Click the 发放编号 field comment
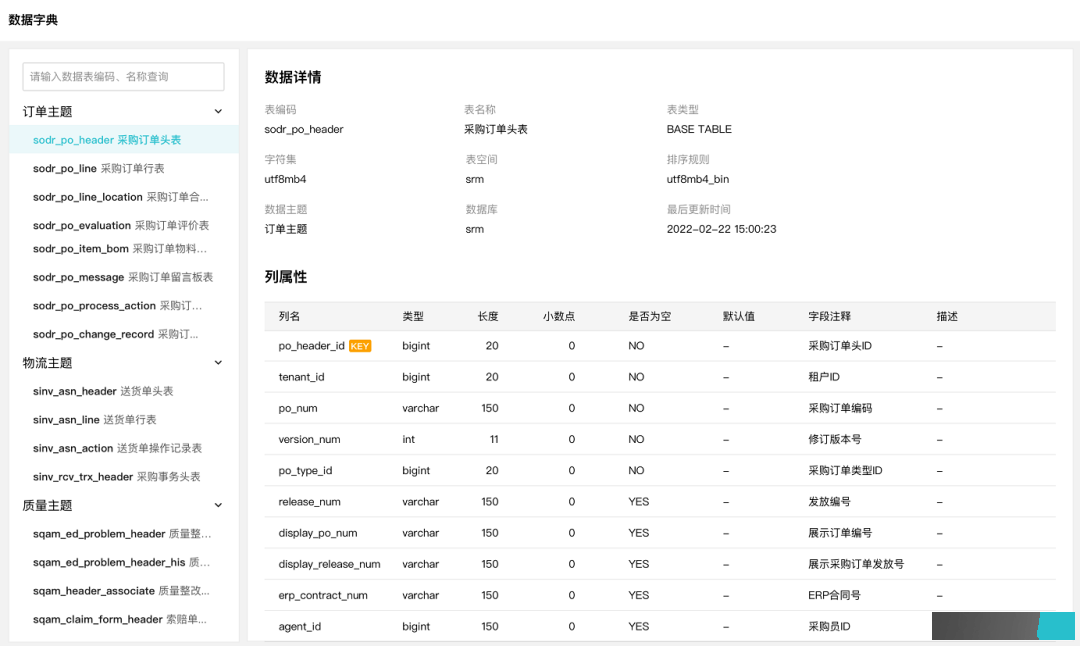This screenshot has width=1080, height=646. coord(829,502)
